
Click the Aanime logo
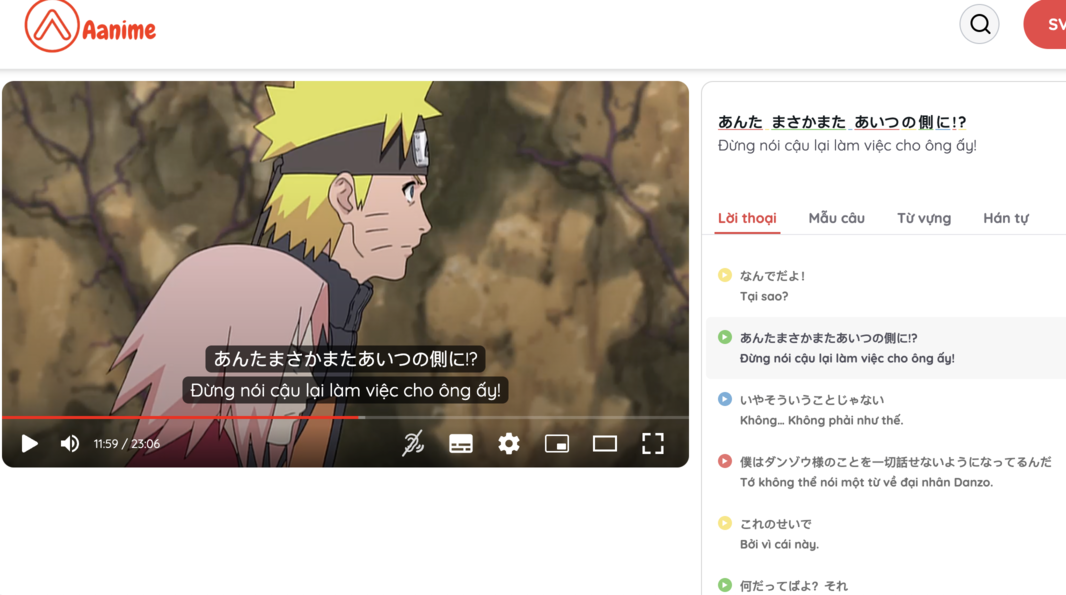[90, 27]
